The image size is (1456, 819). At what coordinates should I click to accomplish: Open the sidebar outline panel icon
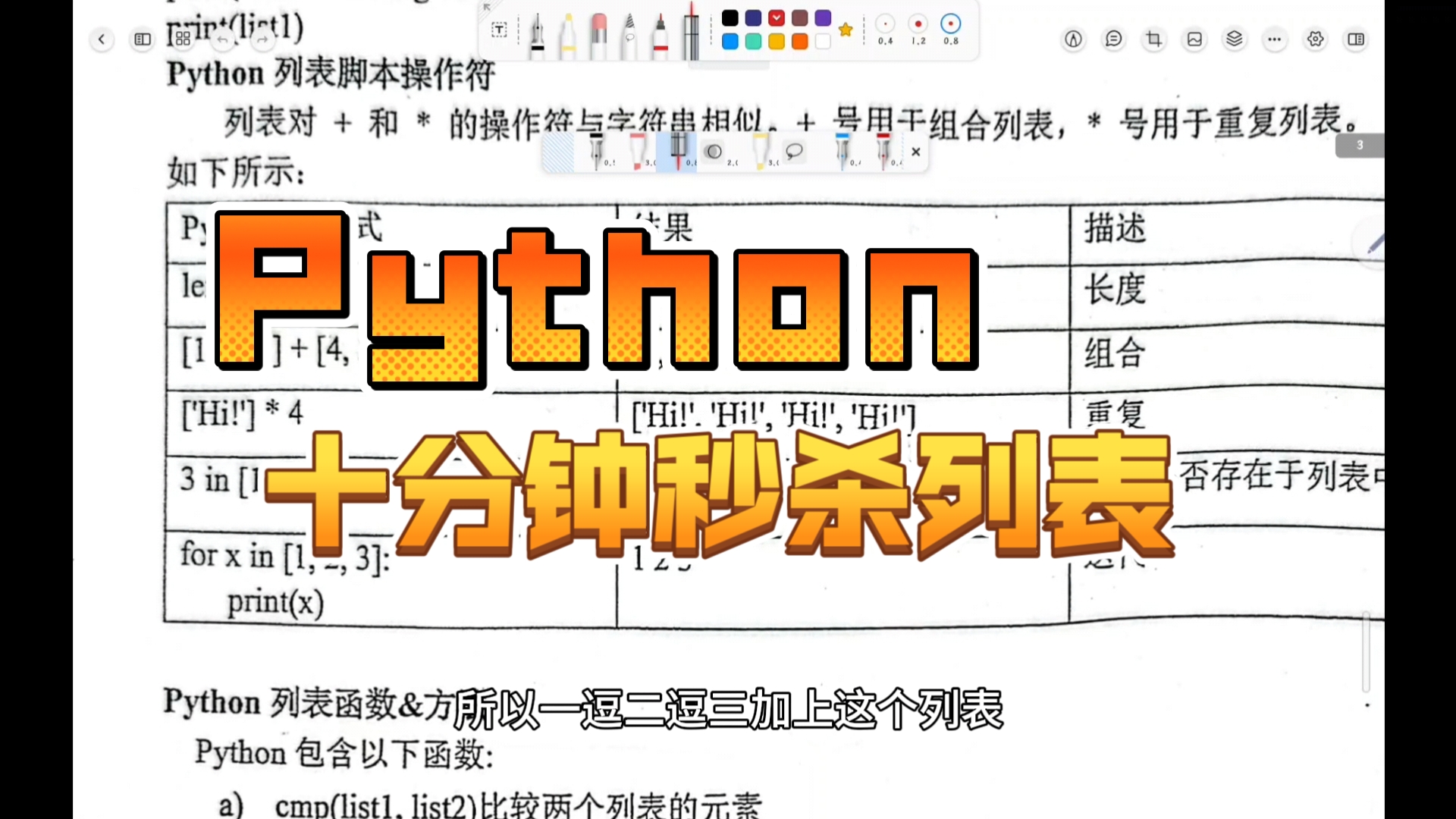point(143,39)
